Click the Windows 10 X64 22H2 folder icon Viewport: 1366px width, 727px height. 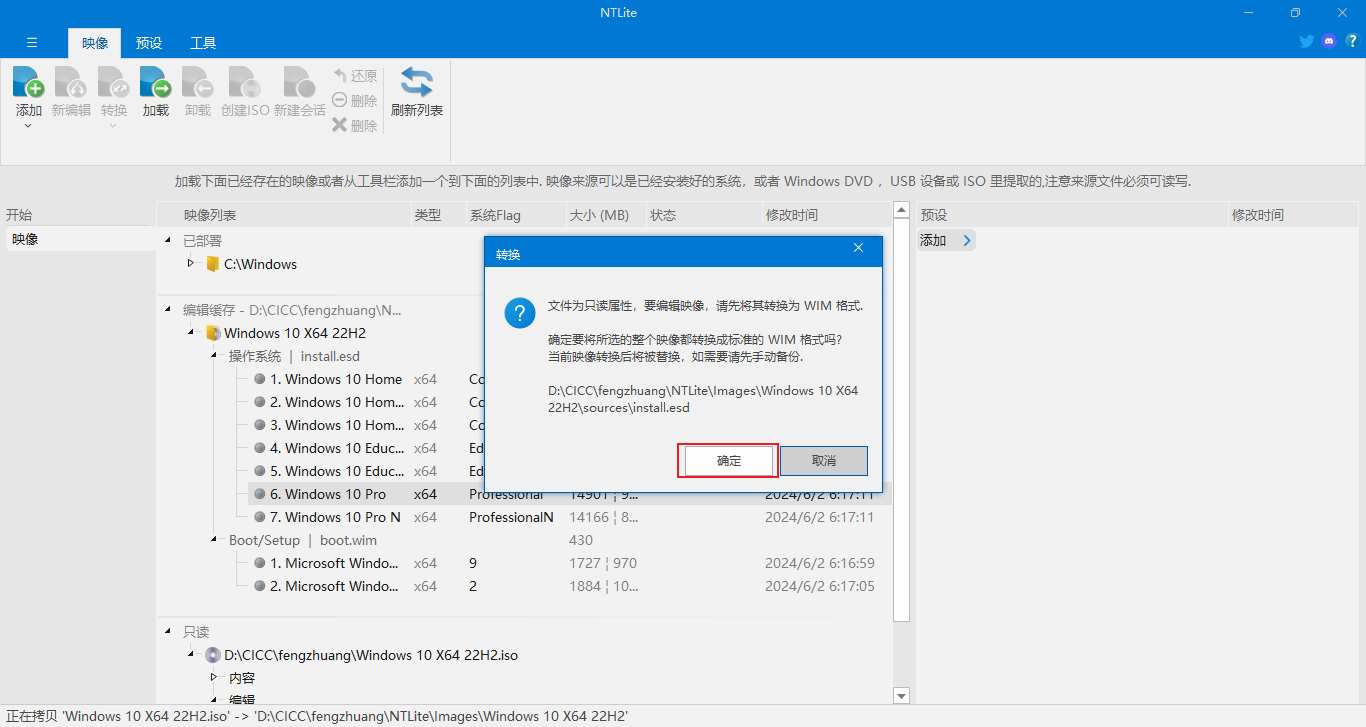(213, 333)
